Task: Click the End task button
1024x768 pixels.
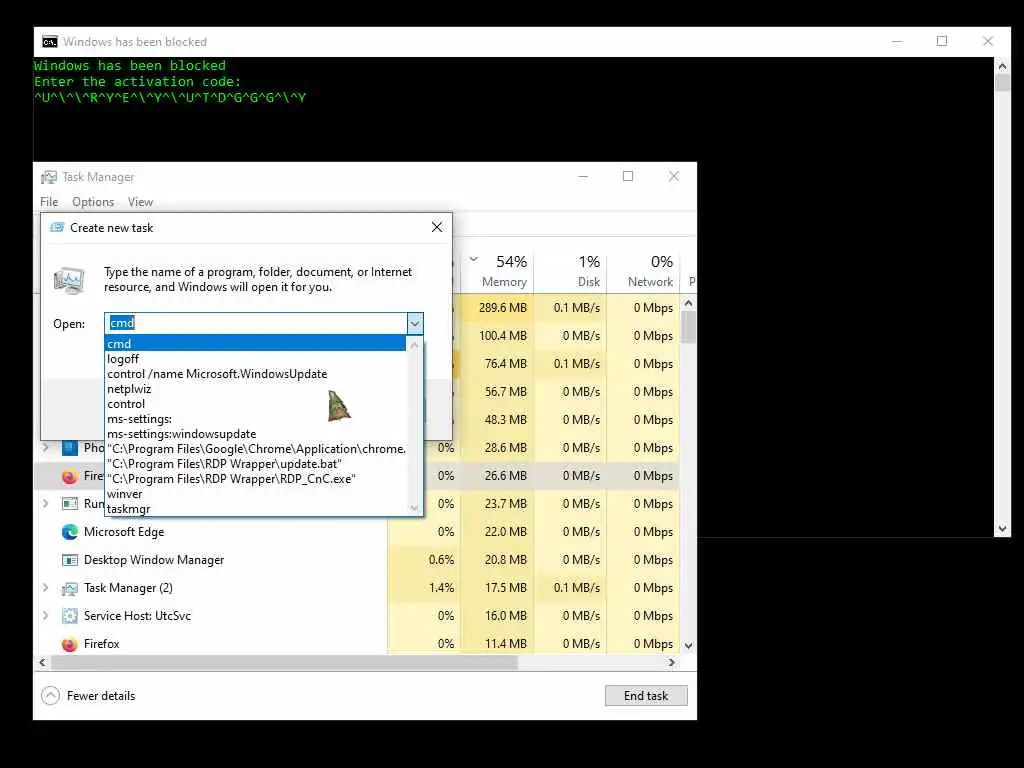Action: (646, 696)
